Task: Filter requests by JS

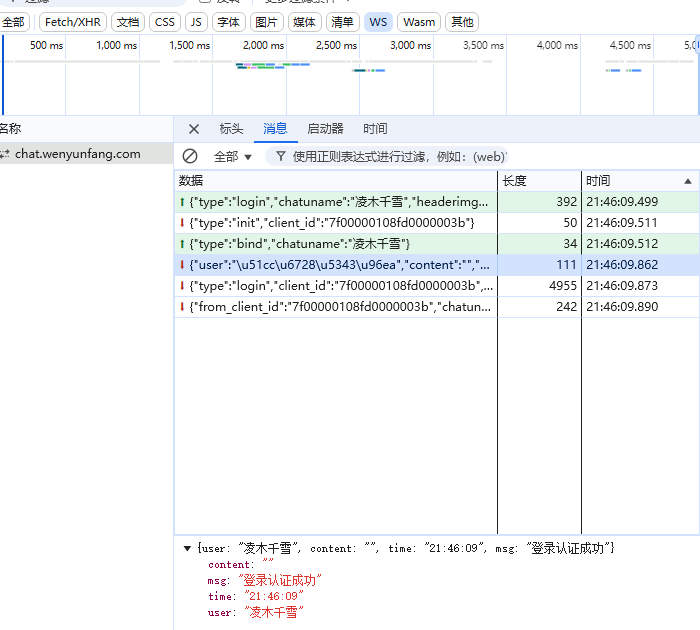Action: coord(196,22)
